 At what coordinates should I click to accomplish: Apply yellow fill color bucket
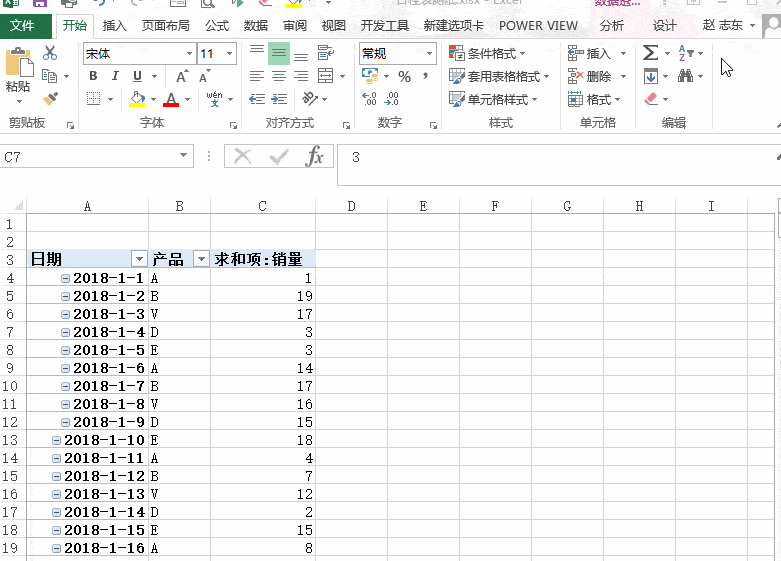[137, 99]
